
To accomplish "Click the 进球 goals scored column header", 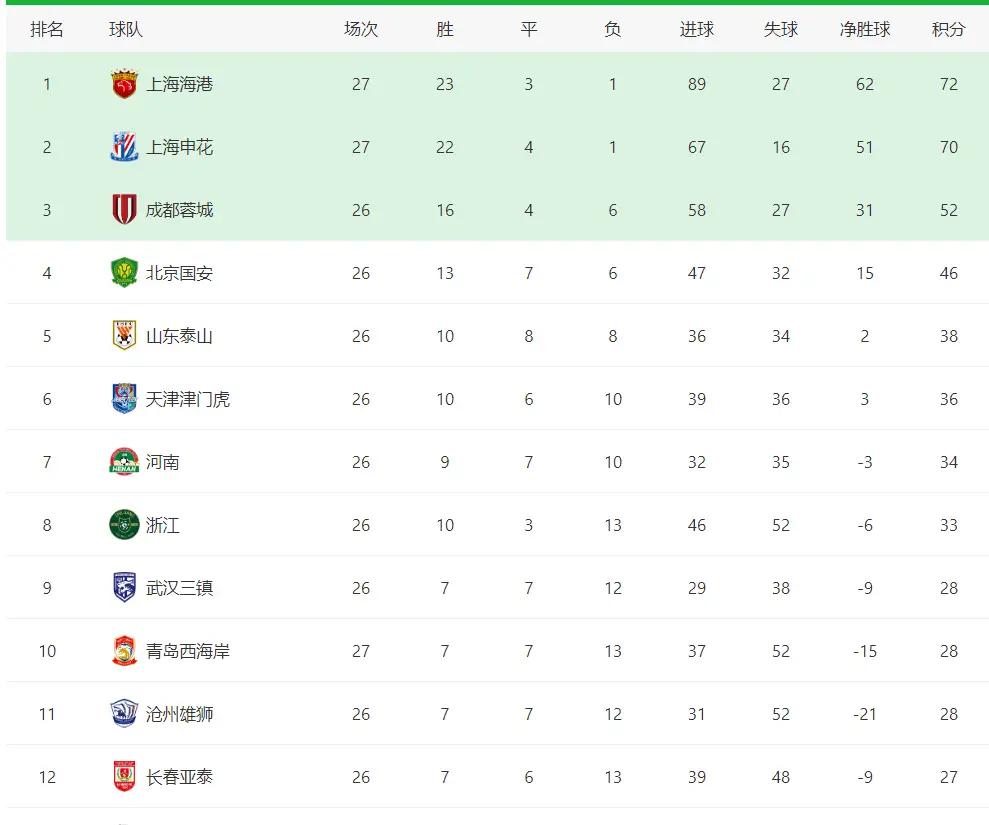I will click(696, 30).
